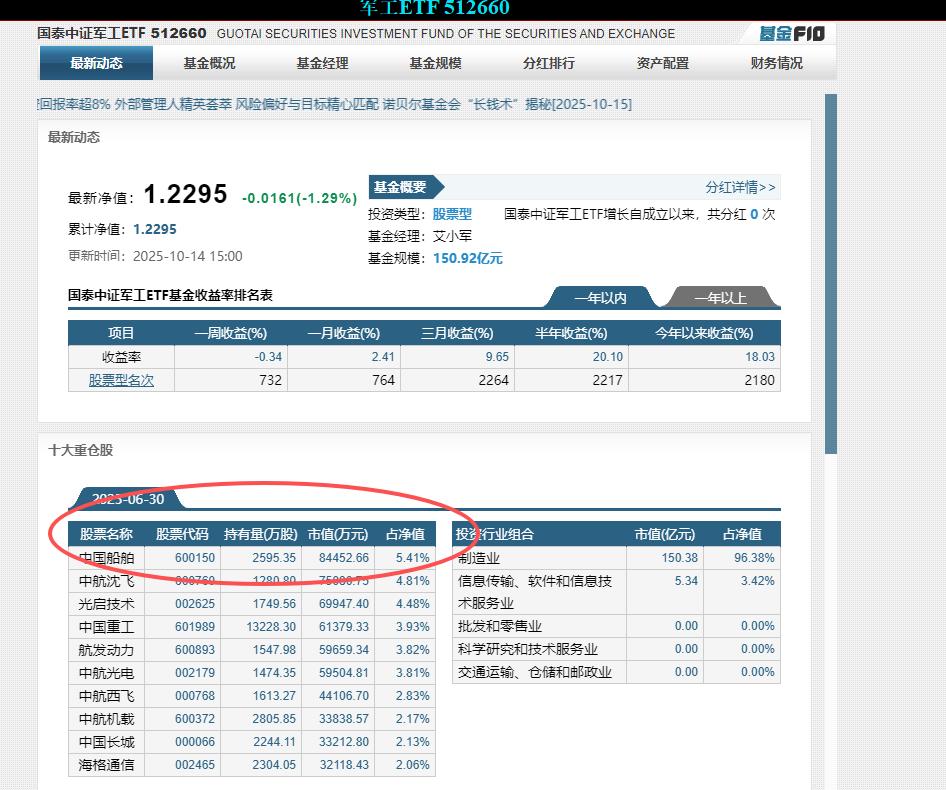Open the 资产配置 tab
946x790 pixels.
pos(662,63)
